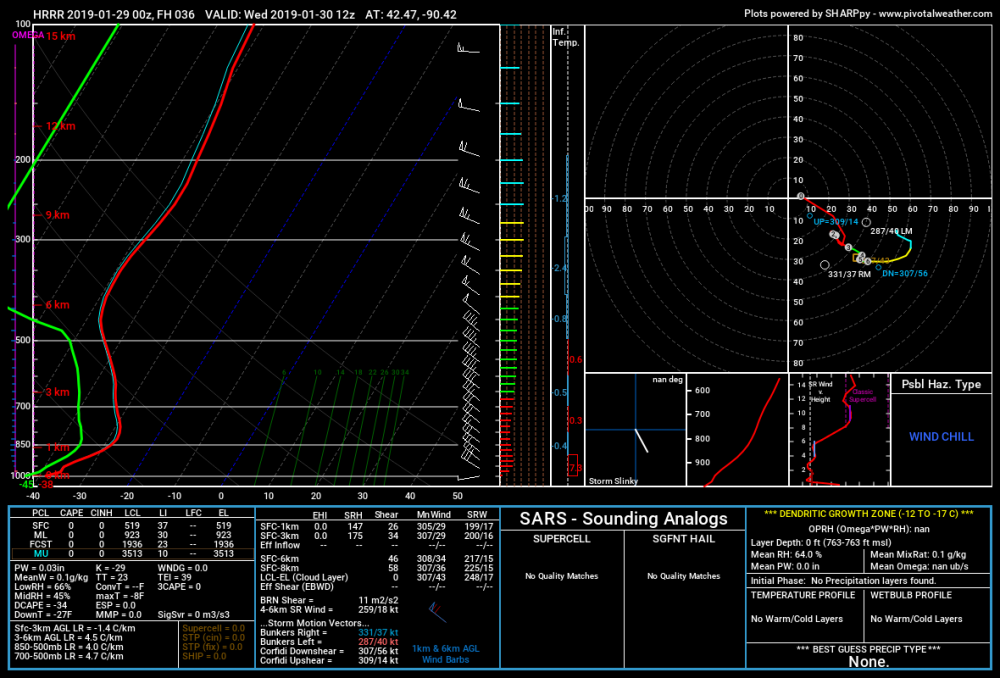Click the '500' pressure label on the skew-T axis

click(x=23, y=341)
